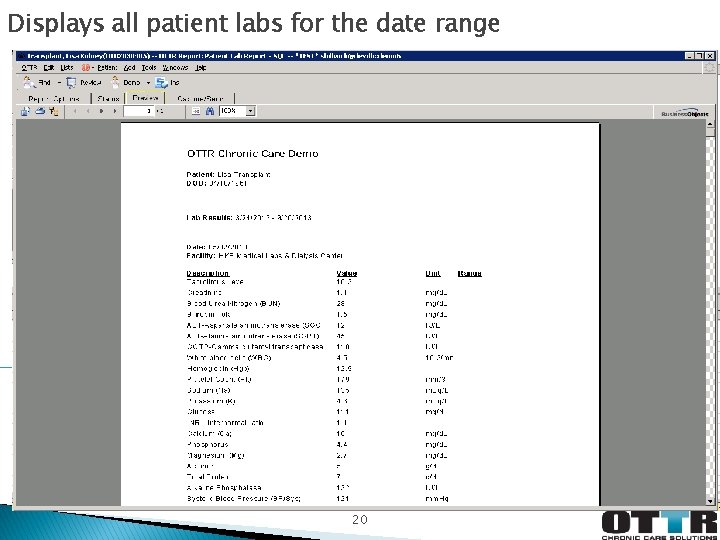This screenshot has width=720, height=540.
Task: Switch to the Report Options tab
Action: coord(54,99)
